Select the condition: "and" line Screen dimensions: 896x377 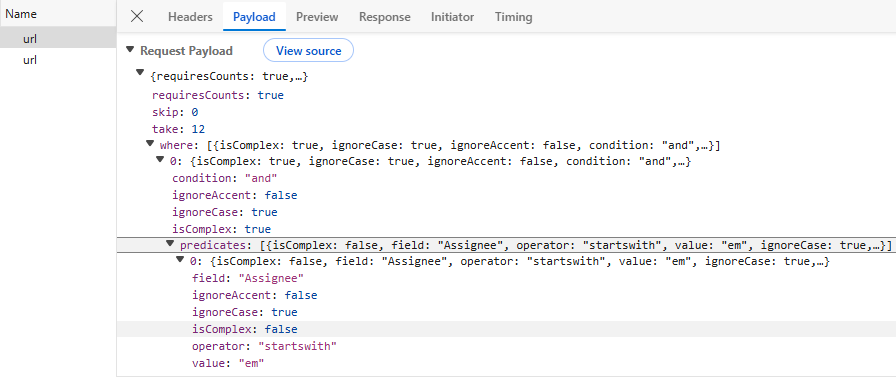pos(225,178)
